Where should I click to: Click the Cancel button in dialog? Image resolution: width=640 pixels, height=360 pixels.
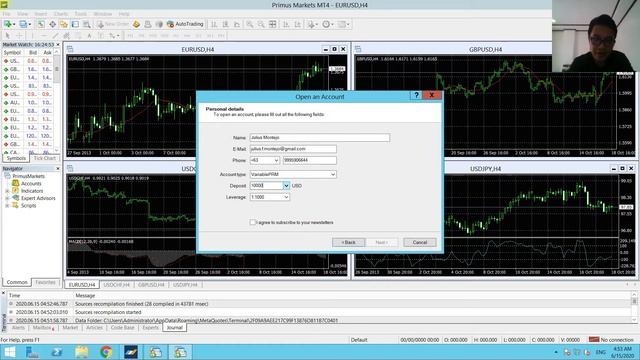[420, 242]
